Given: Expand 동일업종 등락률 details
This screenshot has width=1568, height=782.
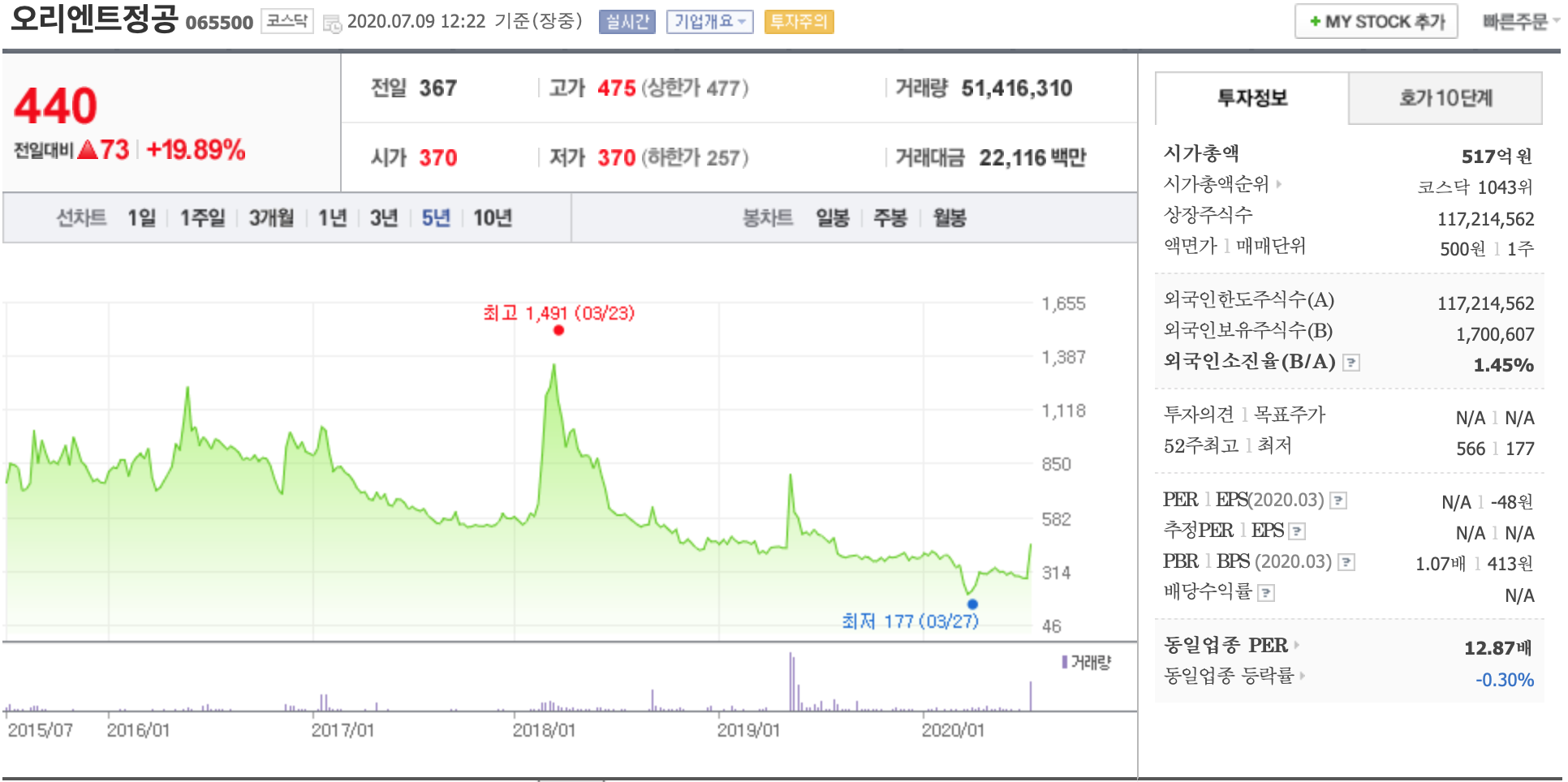Looking at the screenshot, I should coord(1303,675).
